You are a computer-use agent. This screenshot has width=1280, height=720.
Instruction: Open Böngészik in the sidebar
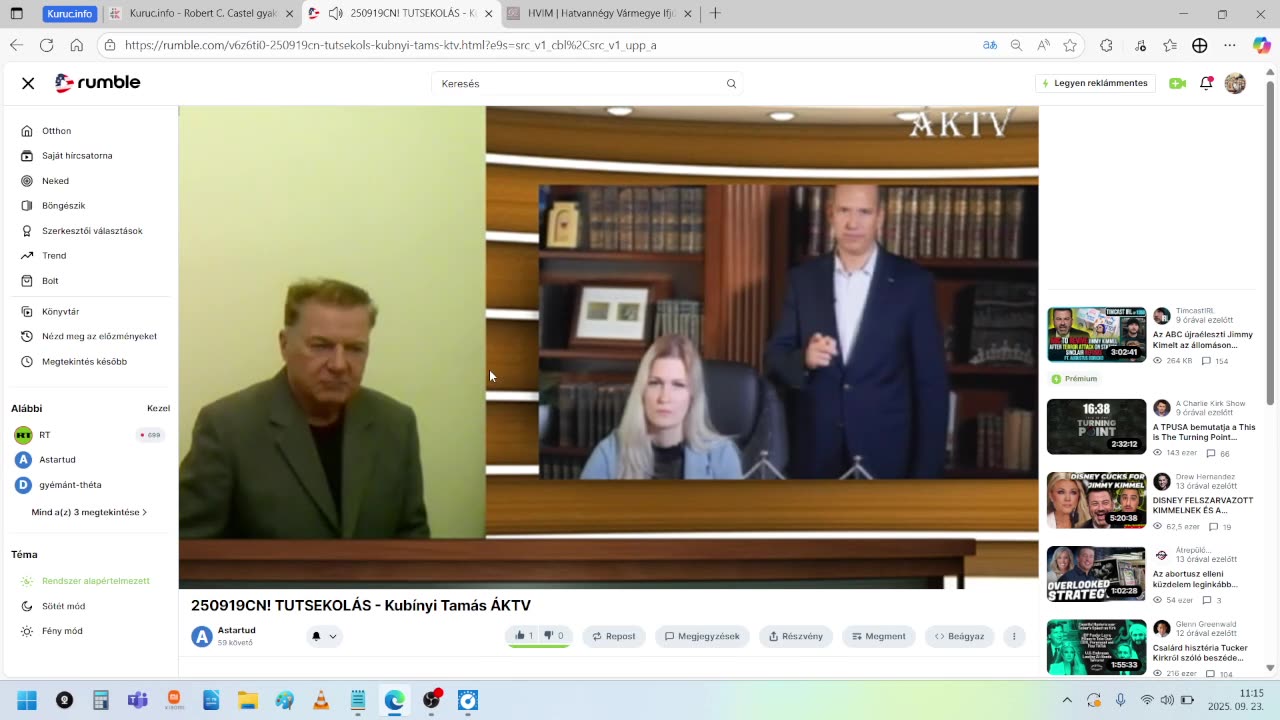click(x=63, y=206)
